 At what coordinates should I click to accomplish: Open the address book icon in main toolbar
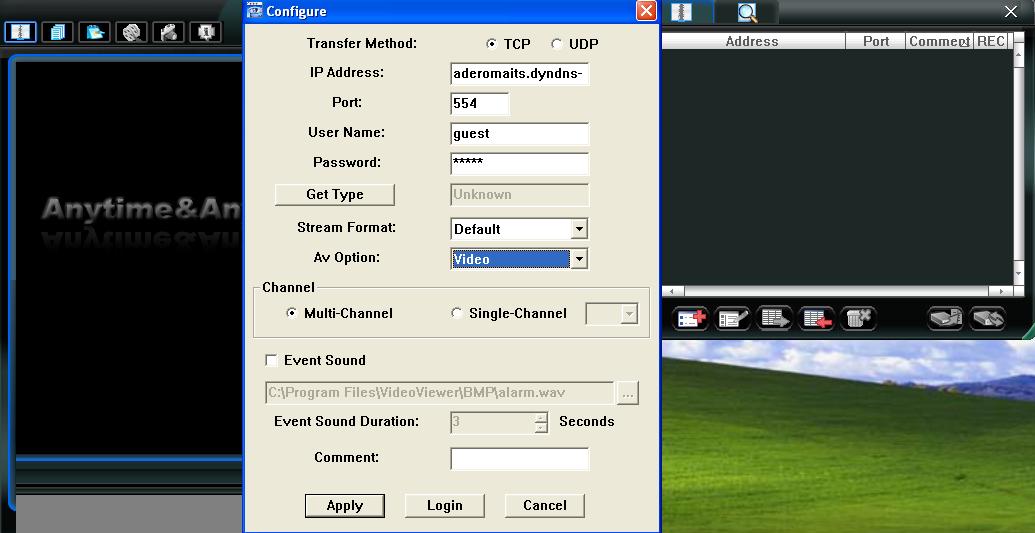[20, 32]
